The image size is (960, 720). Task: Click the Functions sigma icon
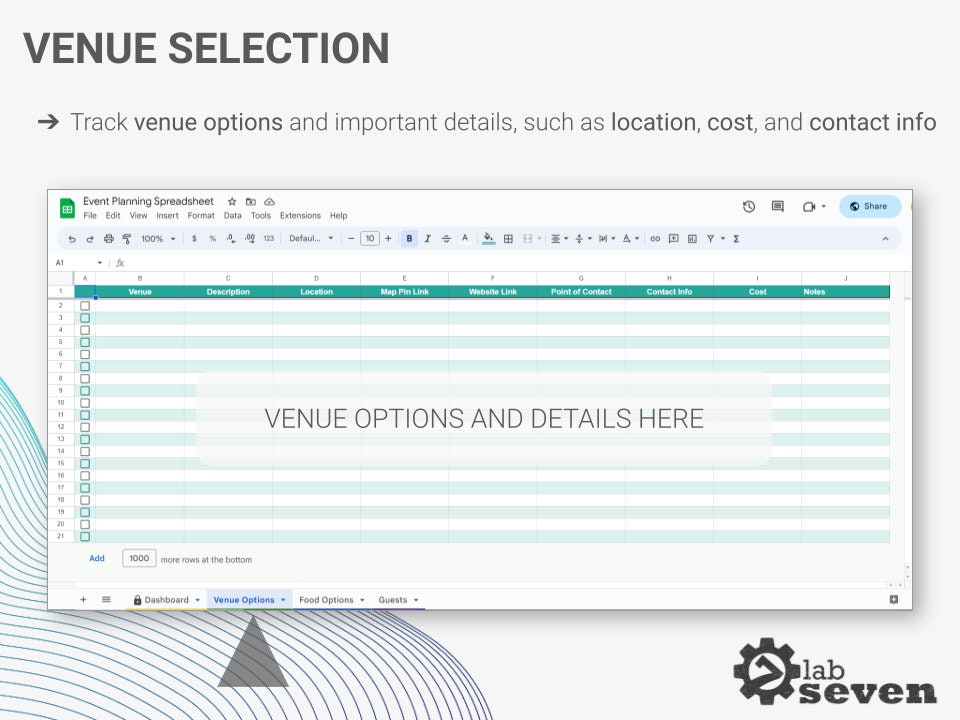click(x=737, y=239)
